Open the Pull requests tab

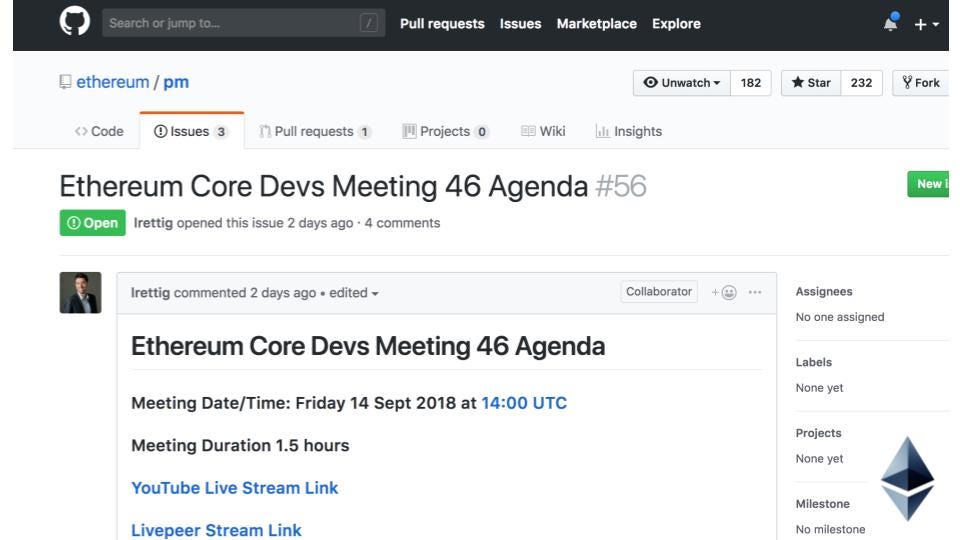click(x=315, y=131)
